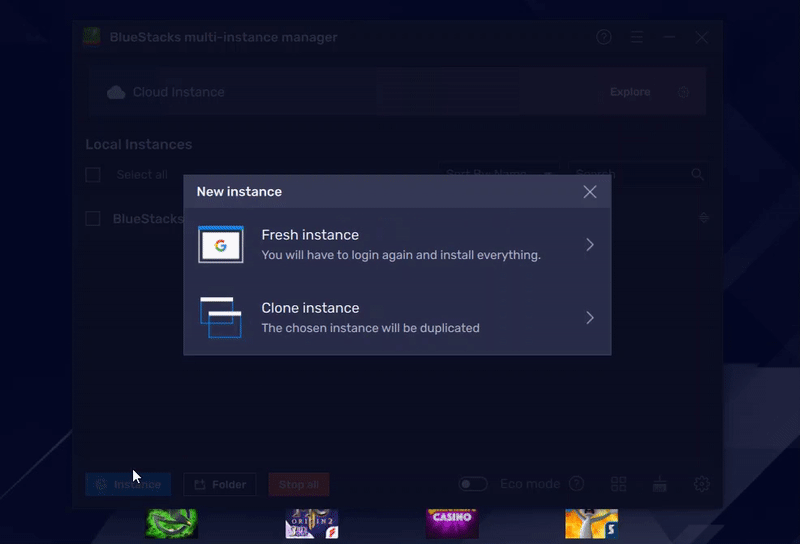This screenshot has width=800, height=544.
Task: Click the Cloud Instance cloud icon
Action: 116,92
